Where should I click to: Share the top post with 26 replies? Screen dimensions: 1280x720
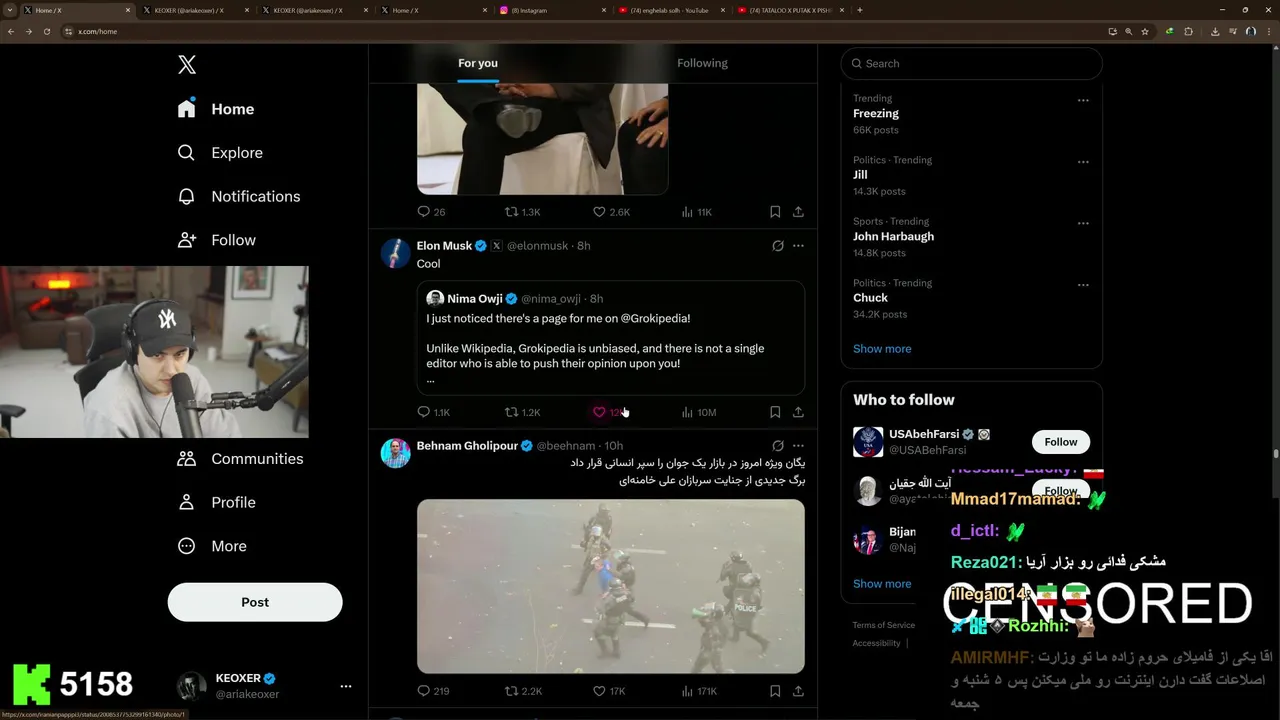pos(798,212)
